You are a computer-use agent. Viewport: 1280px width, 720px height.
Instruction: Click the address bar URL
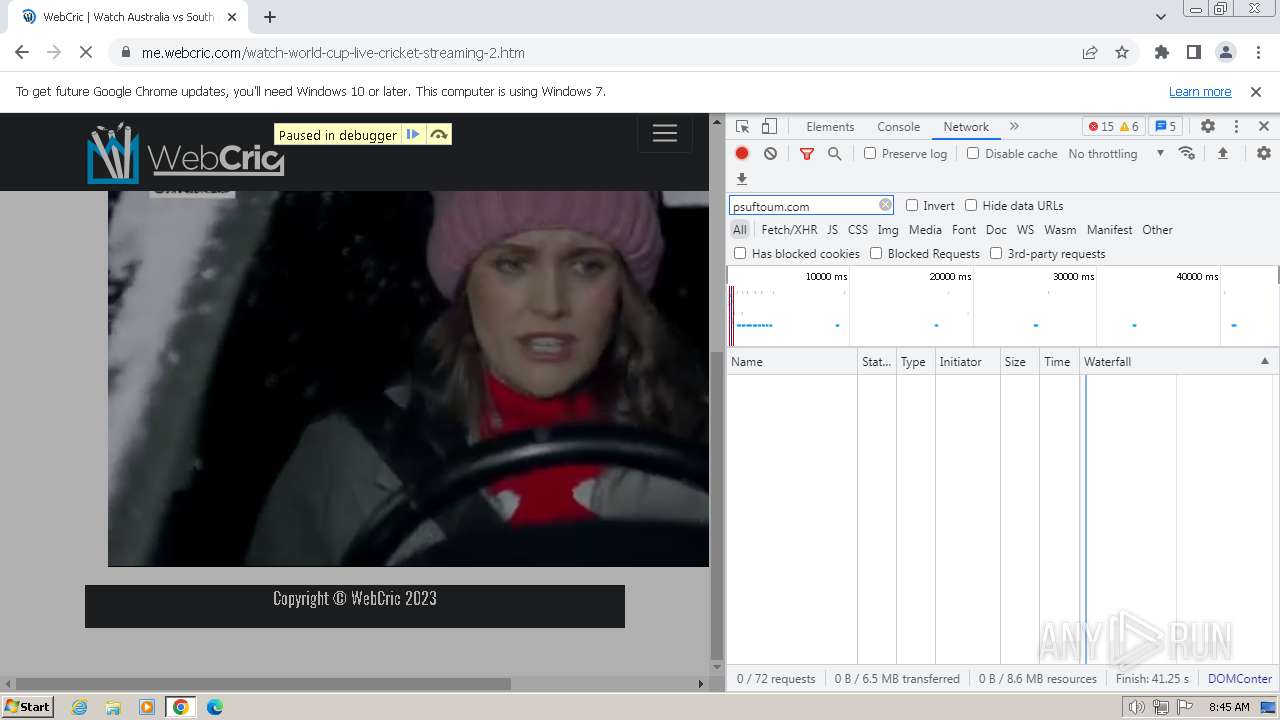tap(333, 53)
